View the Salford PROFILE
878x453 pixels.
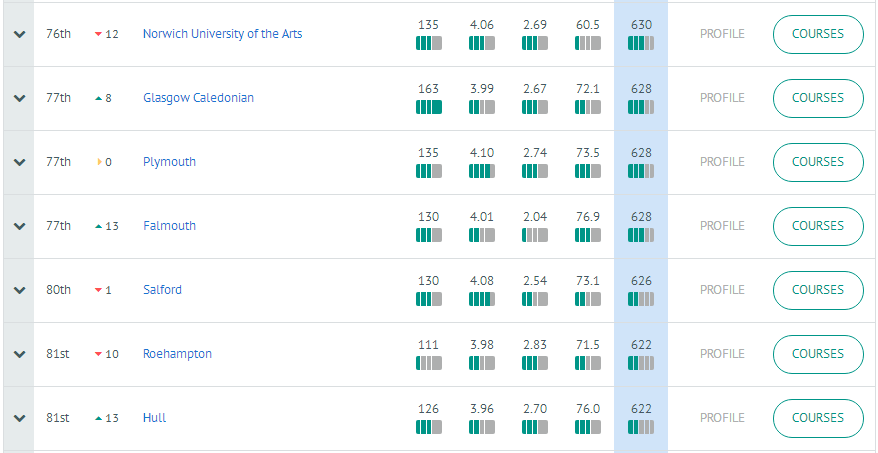click(x=722, y=290)
